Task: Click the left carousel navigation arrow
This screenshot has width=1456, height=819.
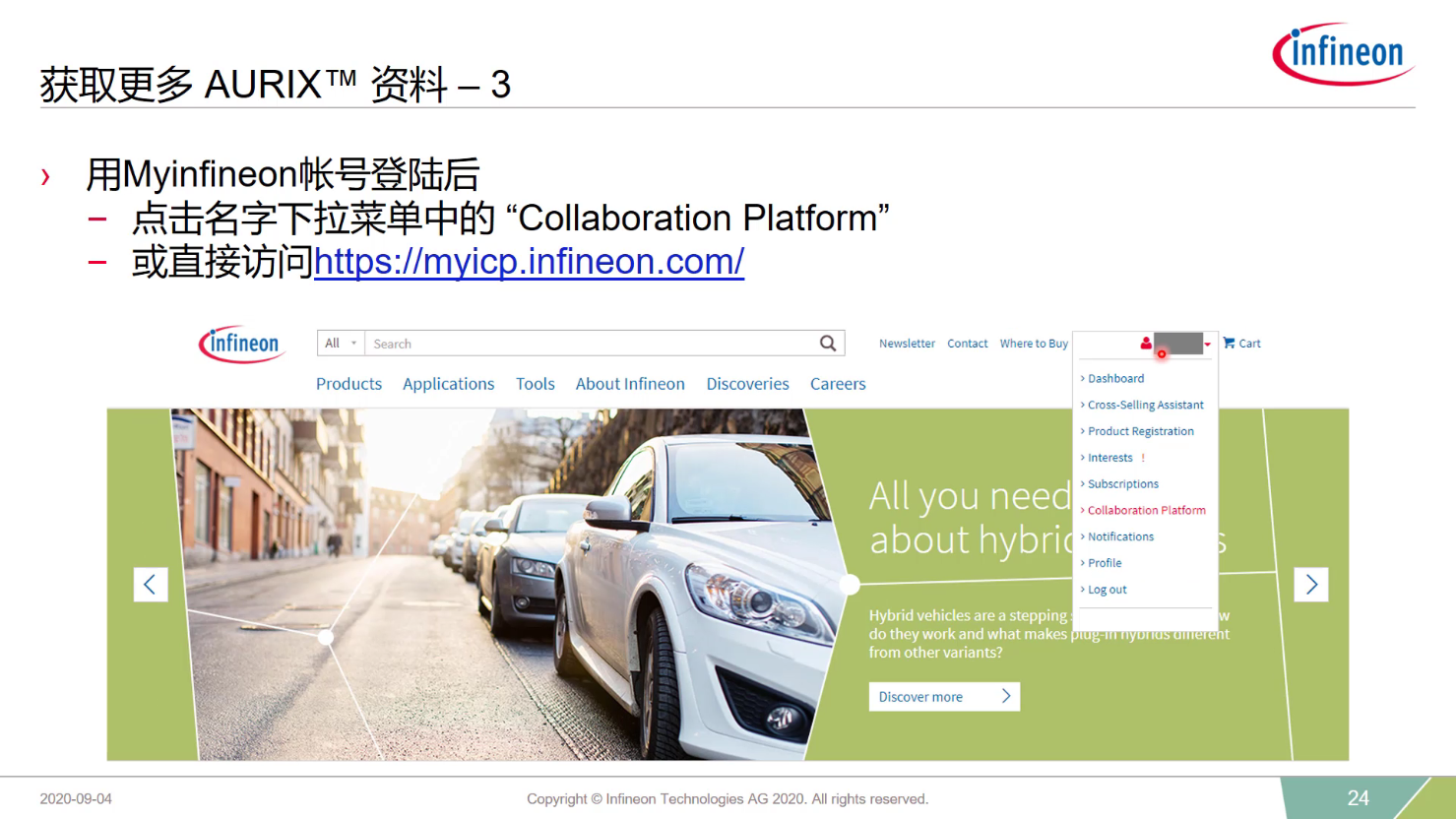Action: point(150,584)
